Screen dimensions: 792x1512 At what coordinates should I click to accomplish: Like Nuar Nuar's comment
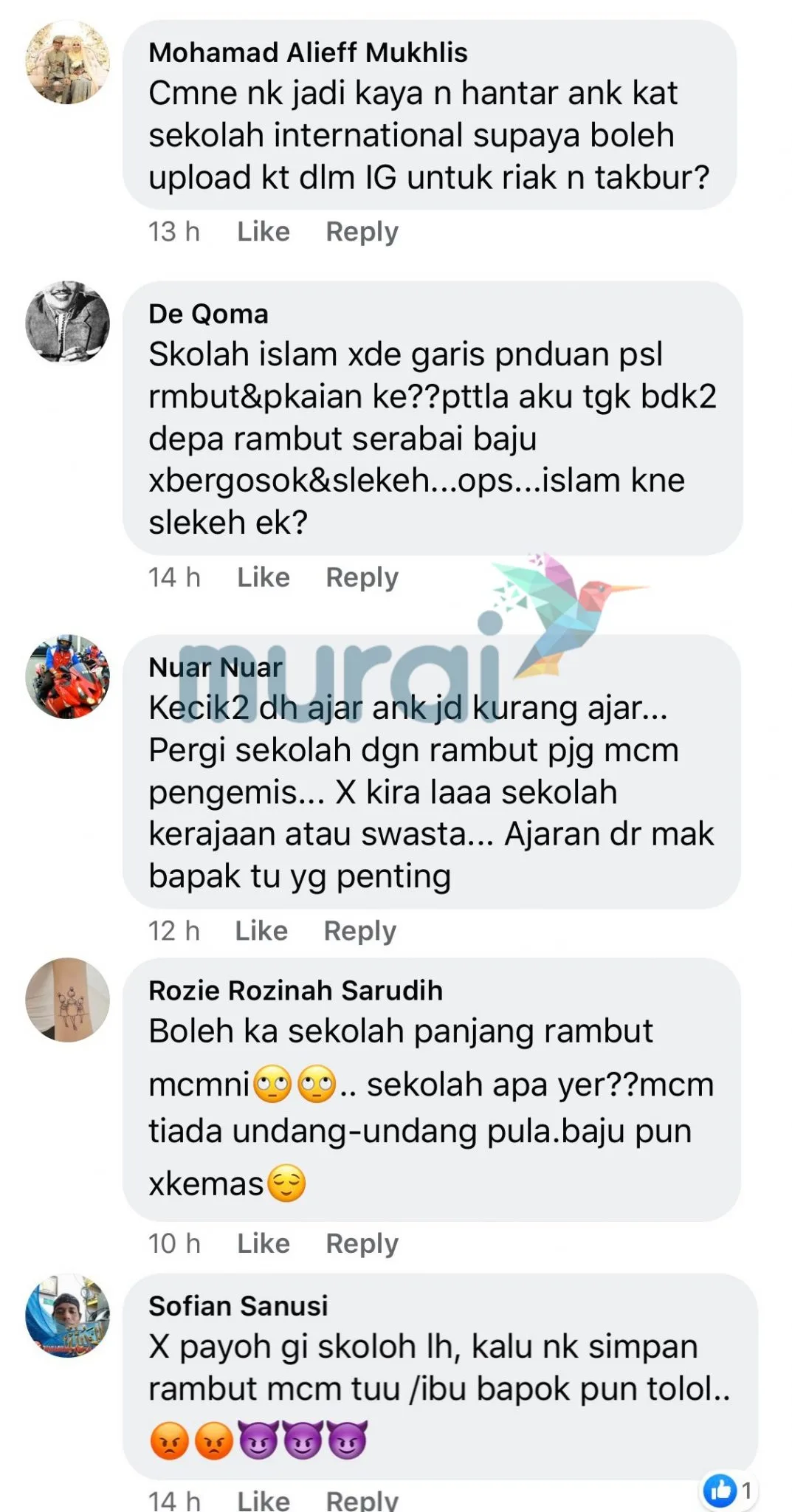point(261,931)
